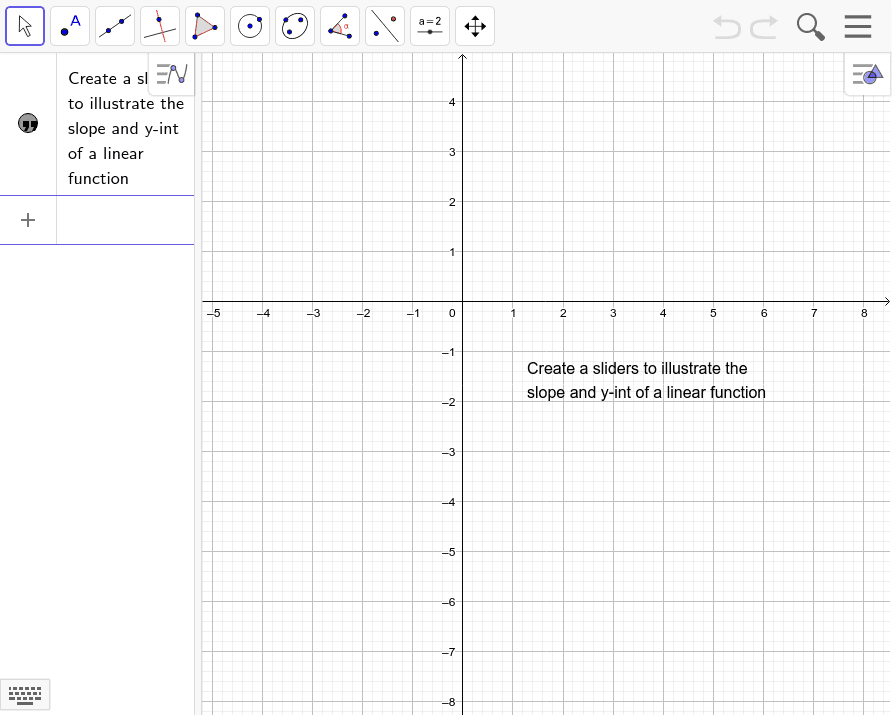
Task: Select the Angle measurement tool
Action: tap(340, 26)
